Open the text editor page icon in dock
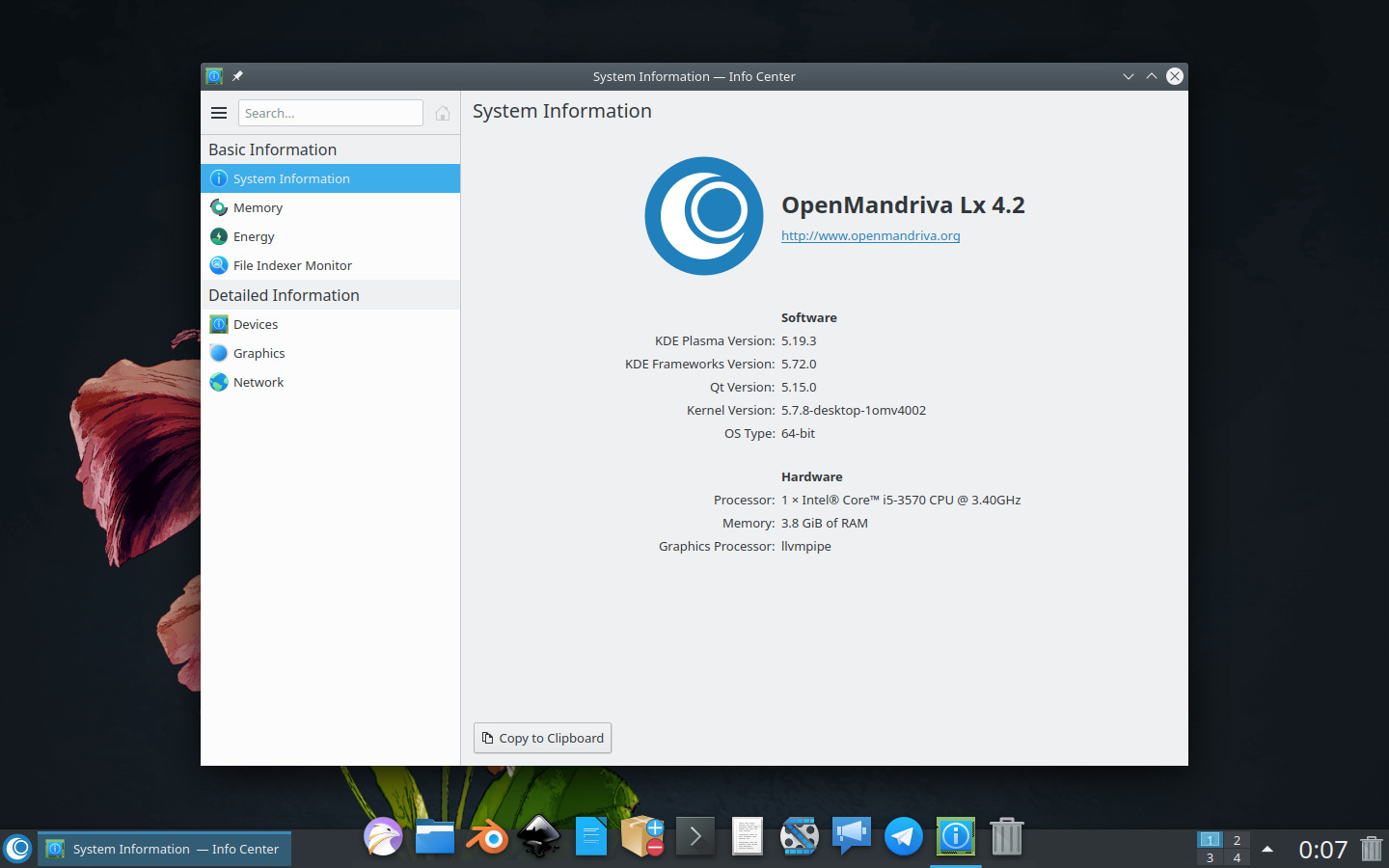1389x868 pixels. (x=748, y=836)
